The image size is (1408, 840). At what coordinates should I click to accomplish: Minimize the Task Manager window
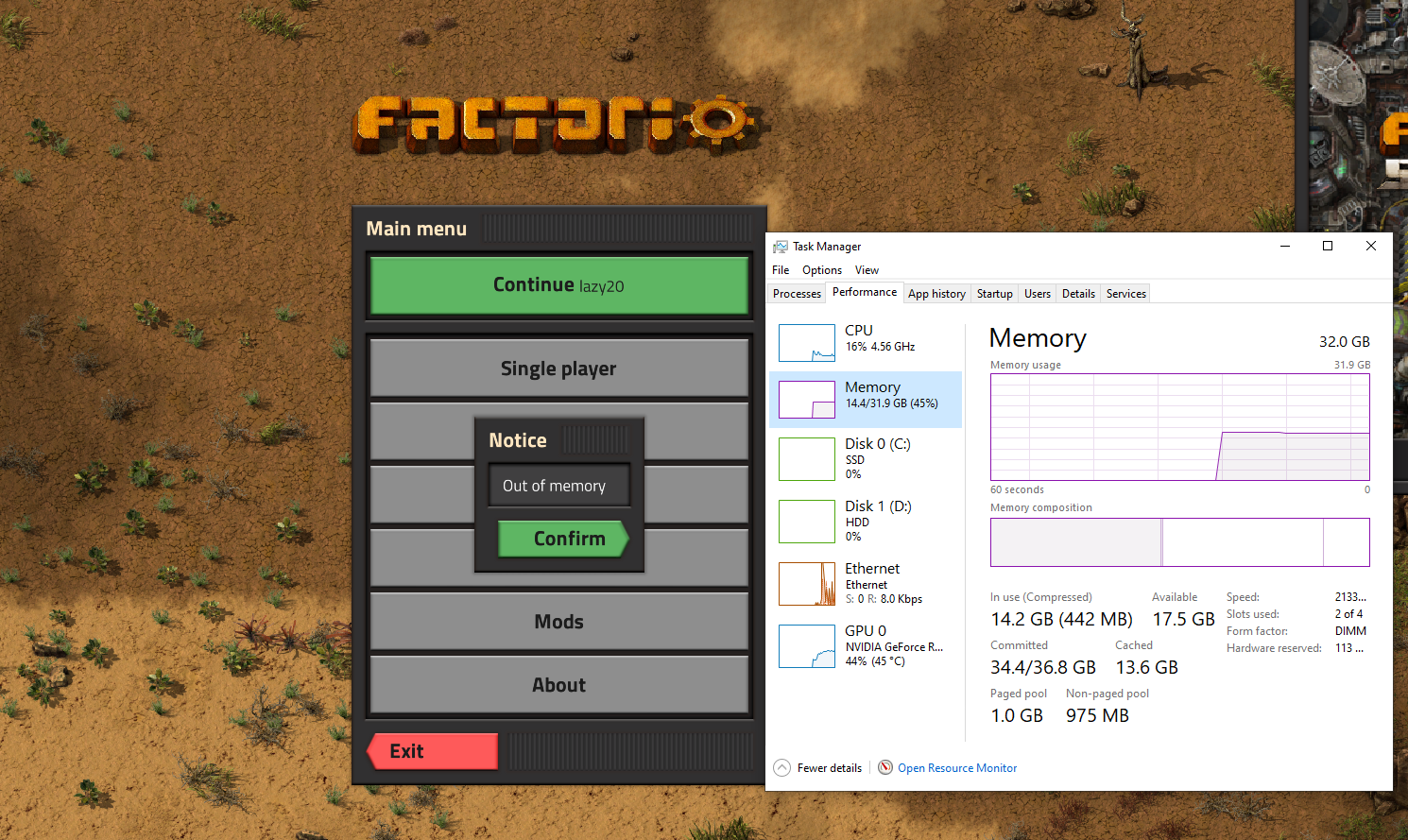(1284, 246)
